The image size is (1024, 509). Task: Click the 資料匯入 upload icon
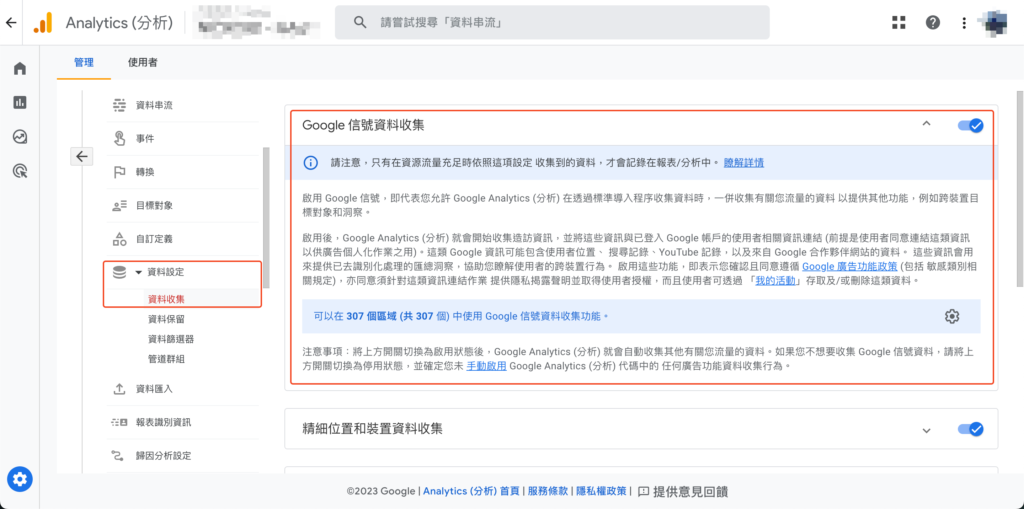click(119, 389)
